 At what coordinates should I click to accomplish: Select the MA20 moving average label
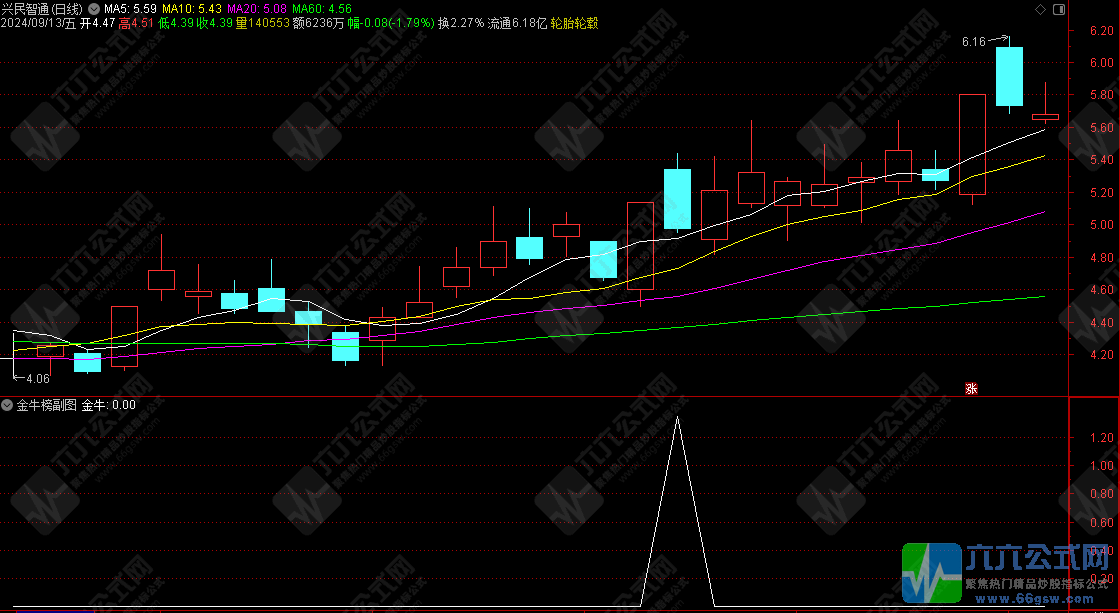(x=255, y=8)
